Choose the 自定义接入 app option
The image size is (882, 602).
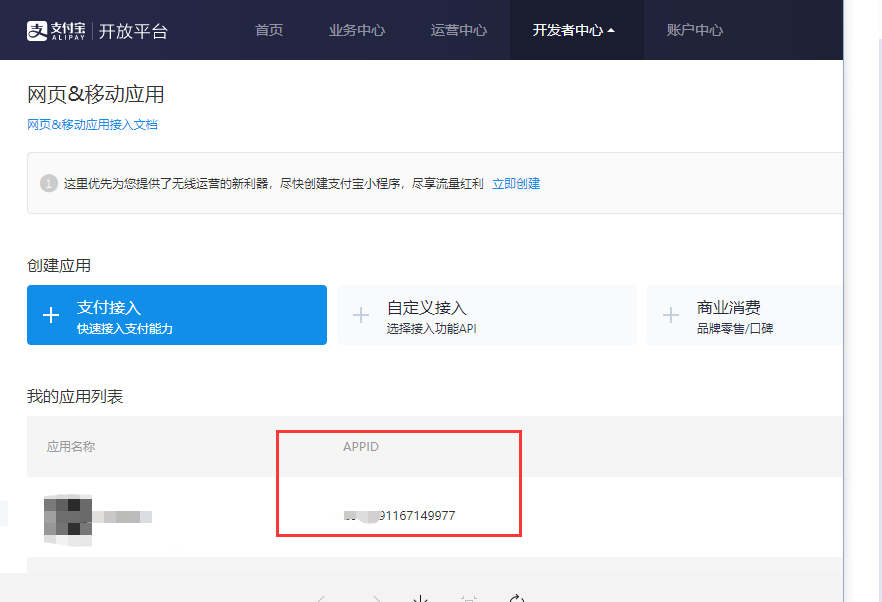click(x=486, y=315)
